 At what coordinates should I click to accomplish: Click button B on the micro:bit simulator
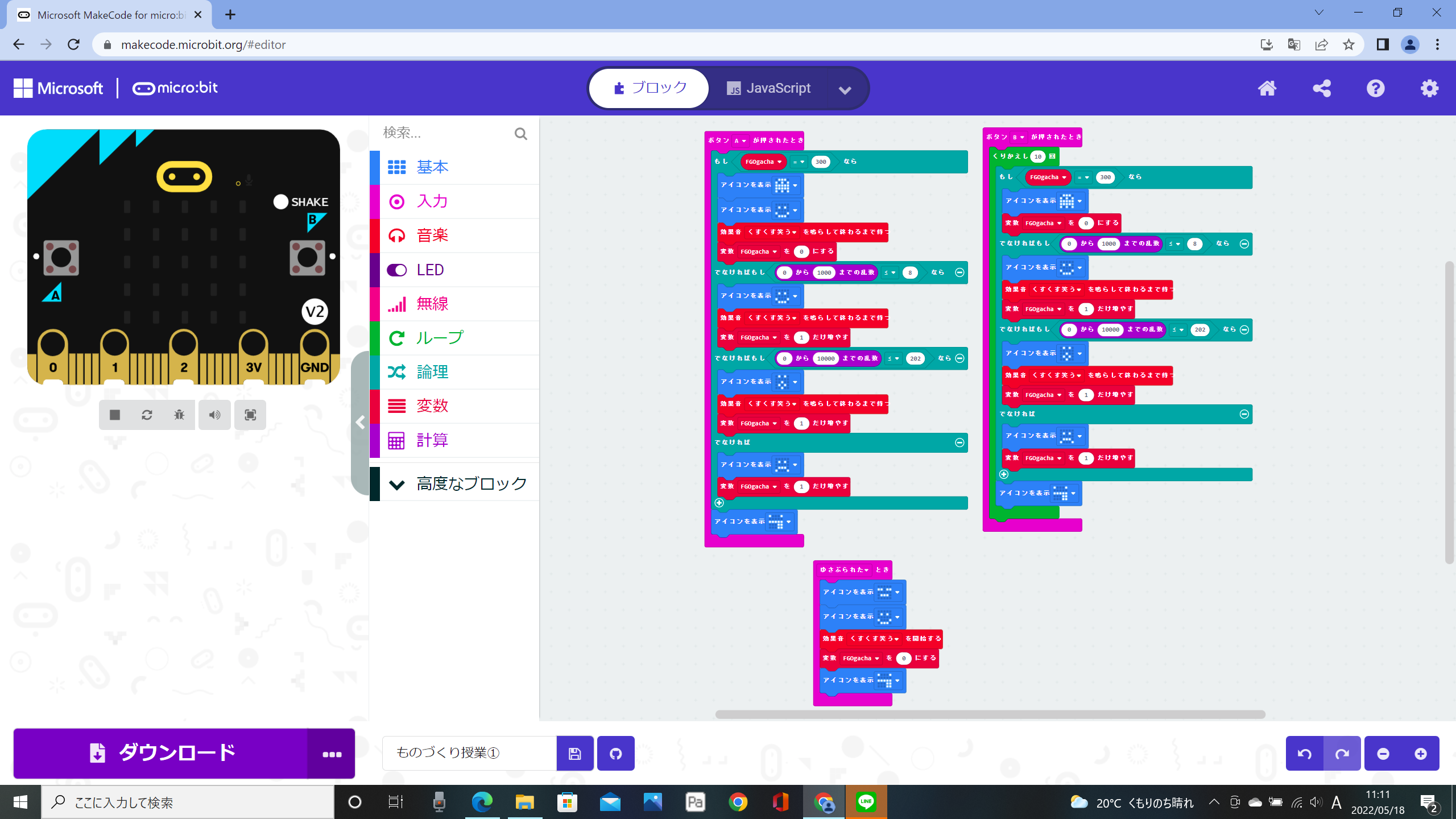click(307, 257)
